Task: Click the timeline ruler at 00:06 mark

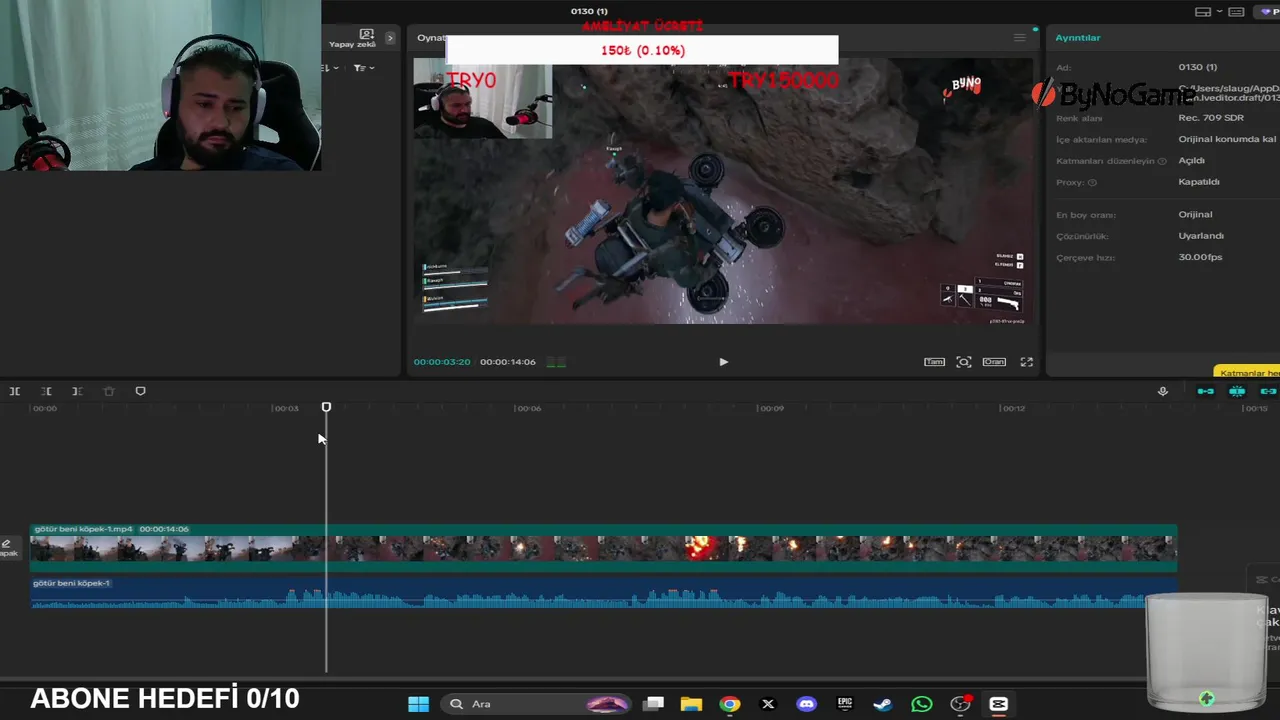Action: [528, 408]
